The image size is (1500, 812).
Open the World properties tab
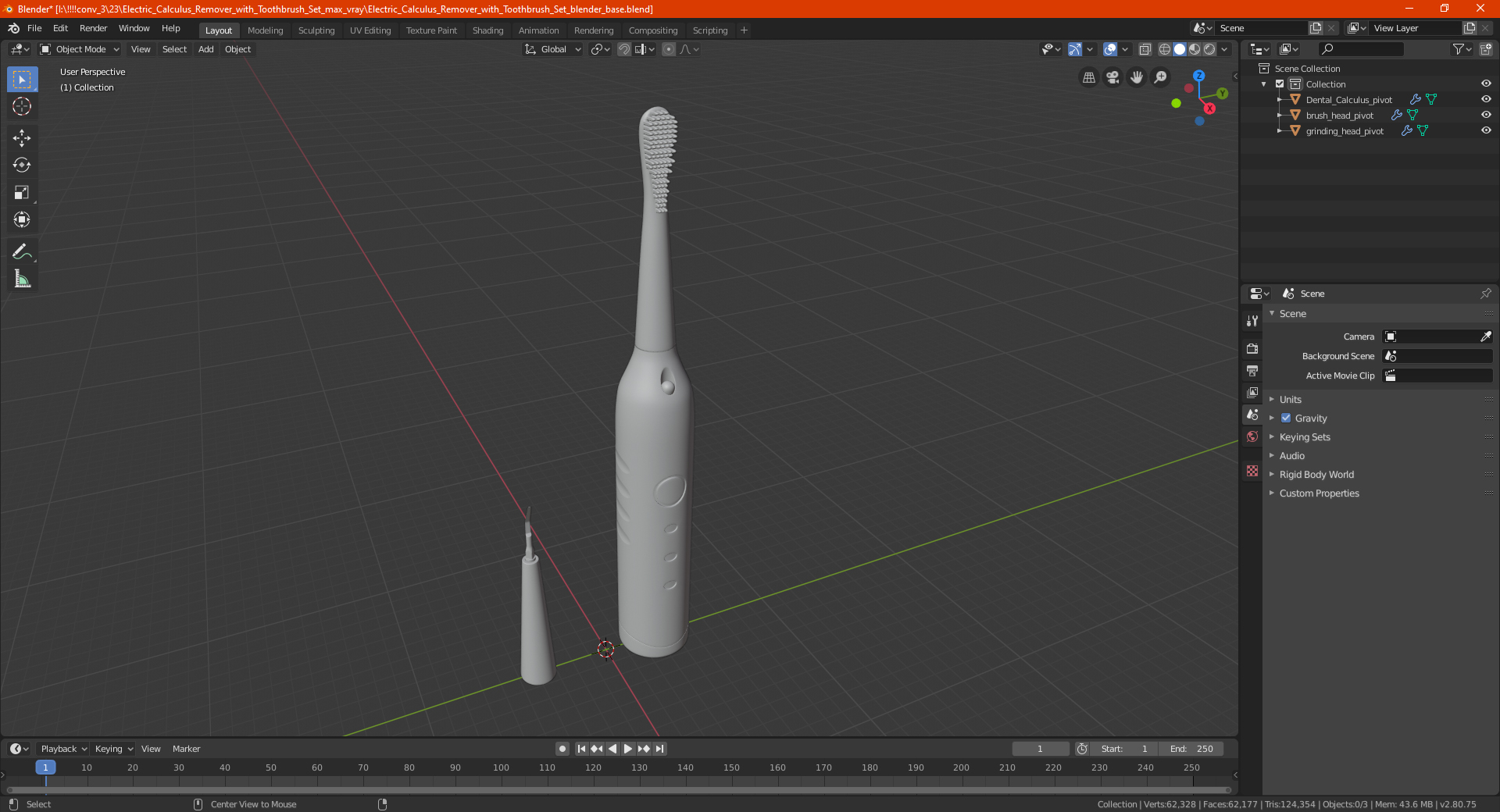(x=1252, y=436)
